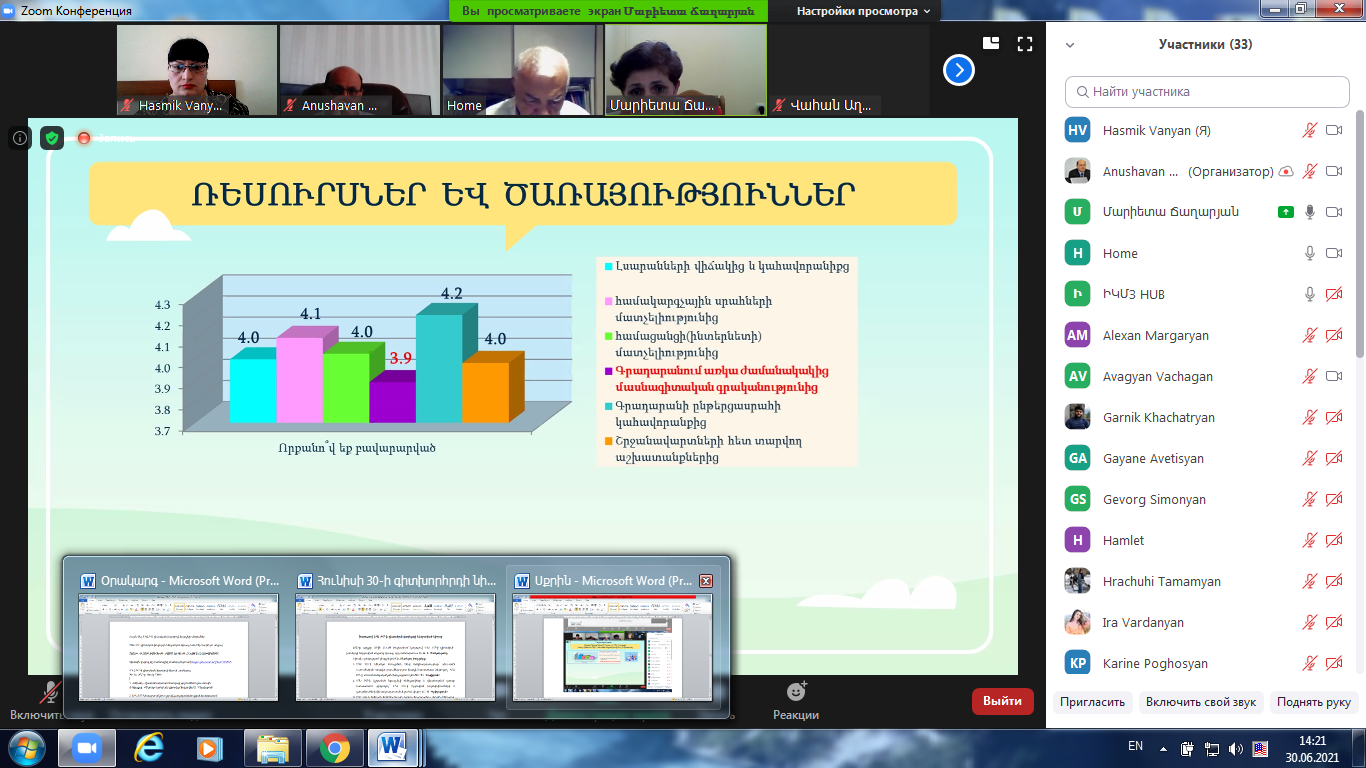Click the Пригласить button
1366x768 pixels.
(1093, 702)
